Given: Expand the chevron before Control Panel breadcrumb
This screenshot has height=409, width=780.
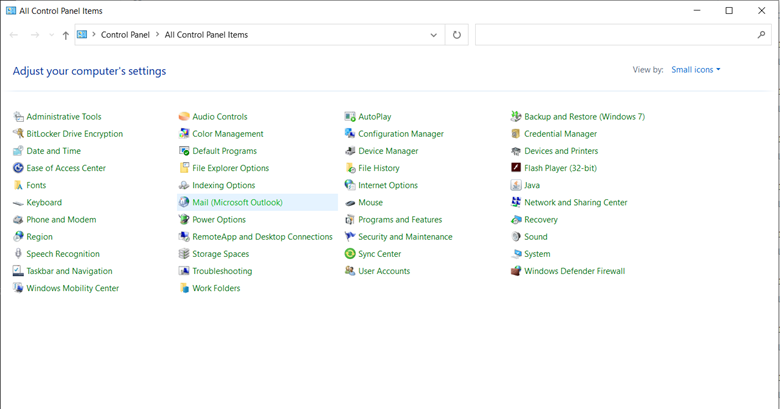Looking at the screenshot, I should click(94, 34).
